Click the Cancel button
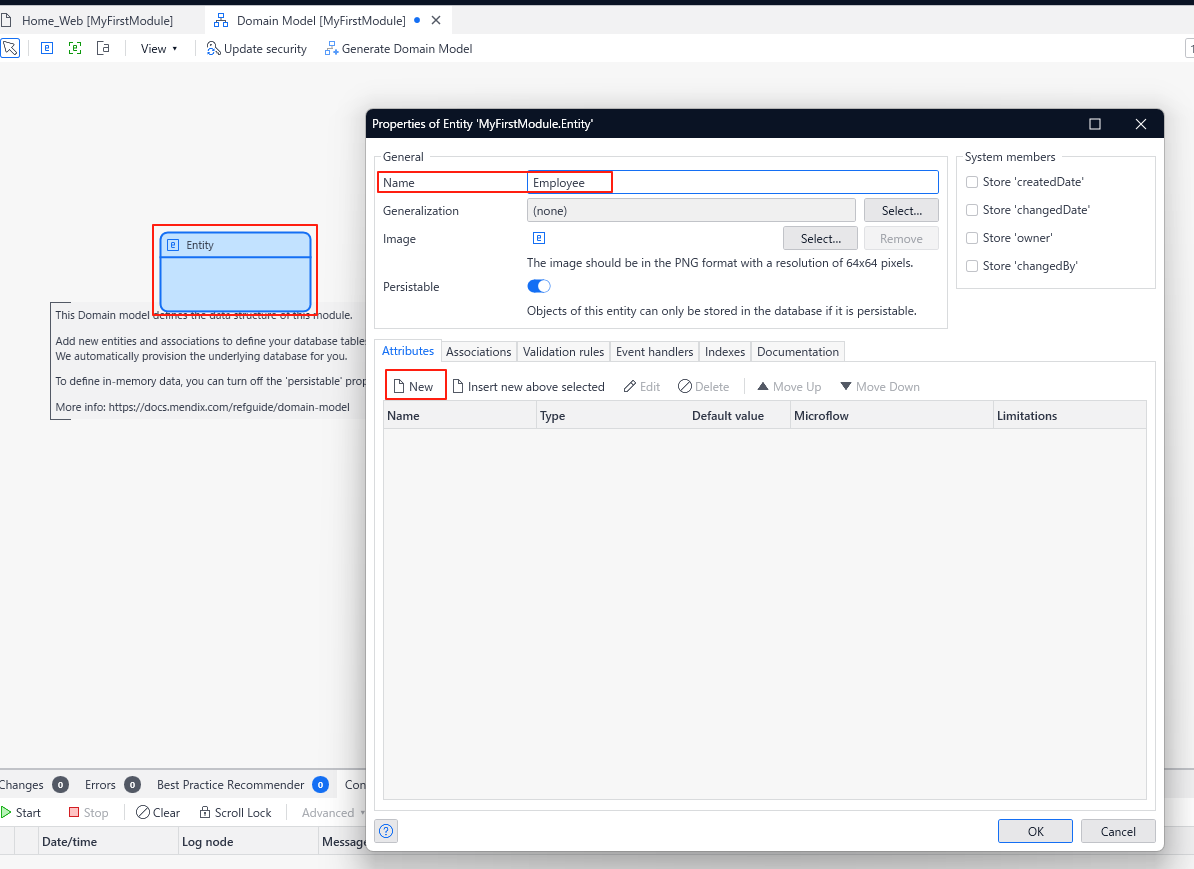The image size is (1194, 869). pyautogui.click(x=1118, y=831)
